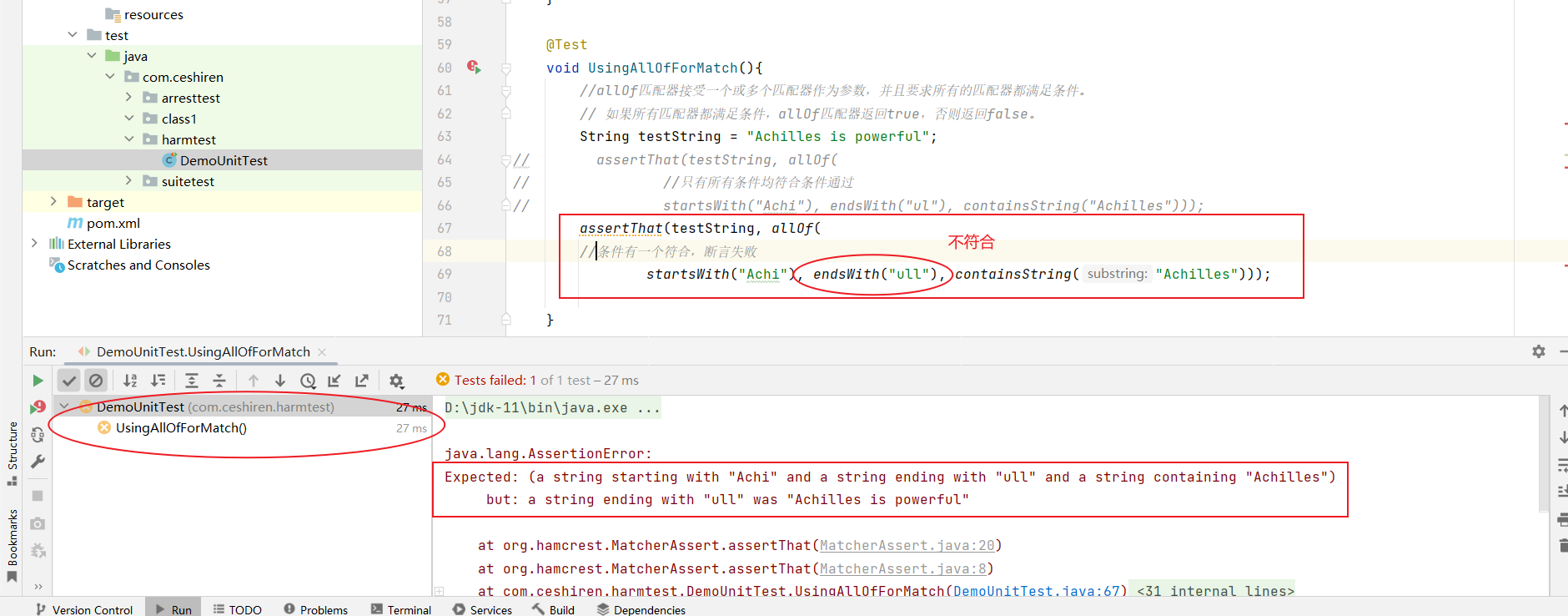The height and width of the screenshot is (616, 1568).
Task: Click Rerun Failed Tests icon
Action: coord(38,407)
